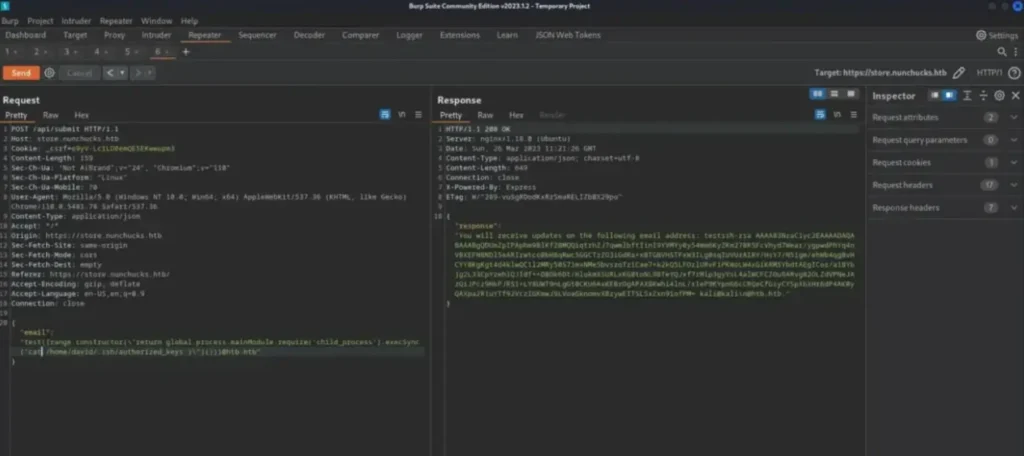Click the Repeater search magnifier icon

1003,52
